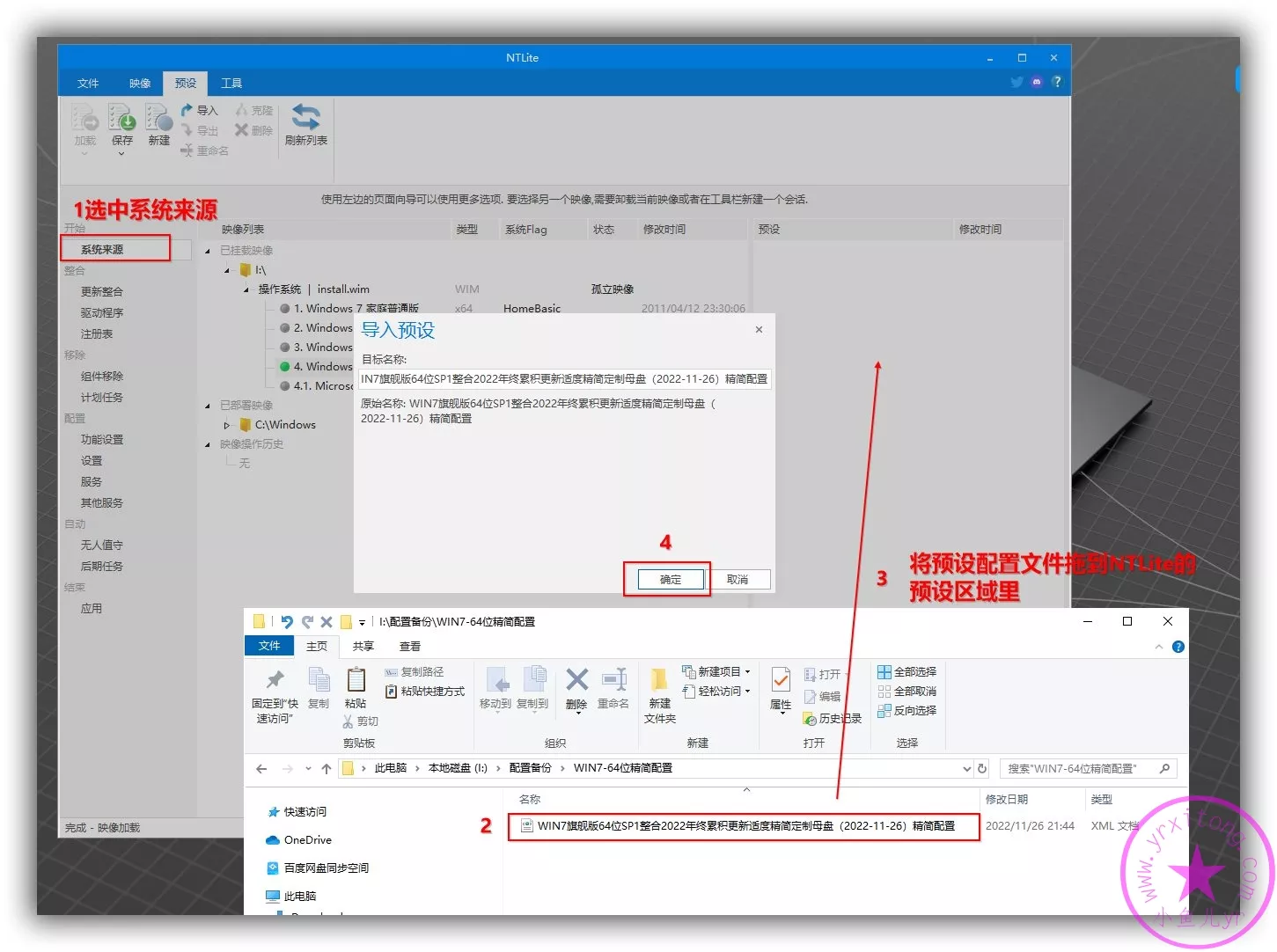This screenshot has height=952, width=1277.
Task: Click 复制路径 in Explorer ribbon
Action: pos(415,671)
